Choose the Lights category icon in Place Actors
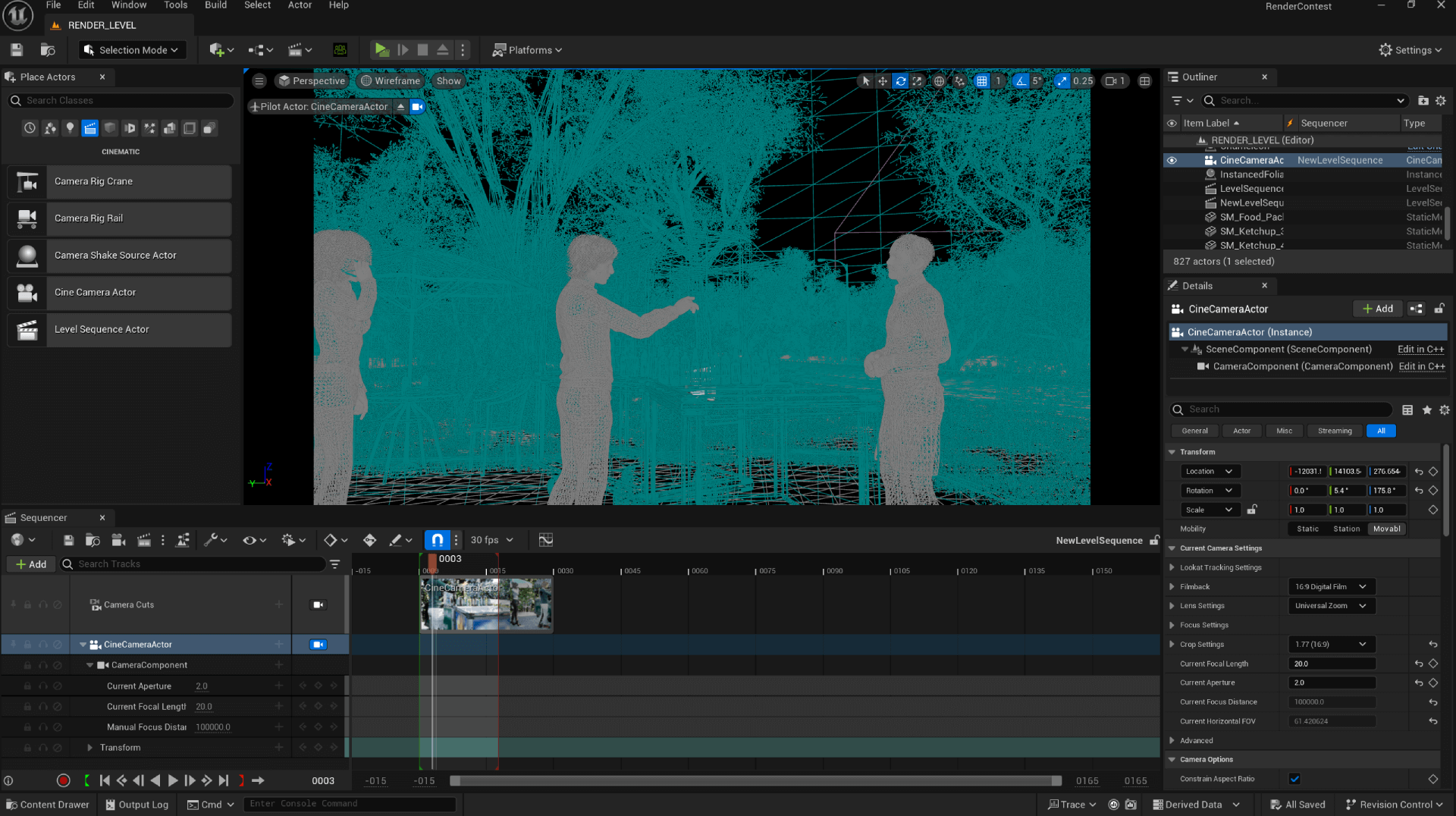This screenshot has height=816, width=1456. [x=70, y=128]
